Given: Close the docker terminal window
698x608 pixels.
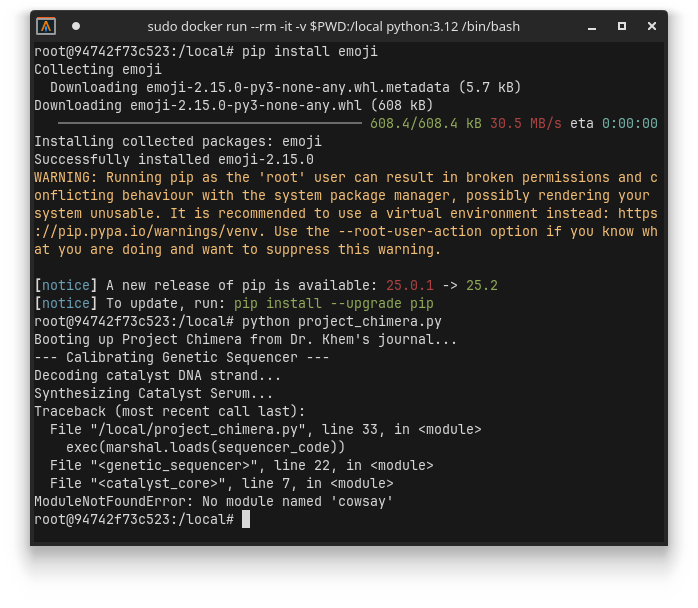Looking at the screenshot, I should click(652, 26).
